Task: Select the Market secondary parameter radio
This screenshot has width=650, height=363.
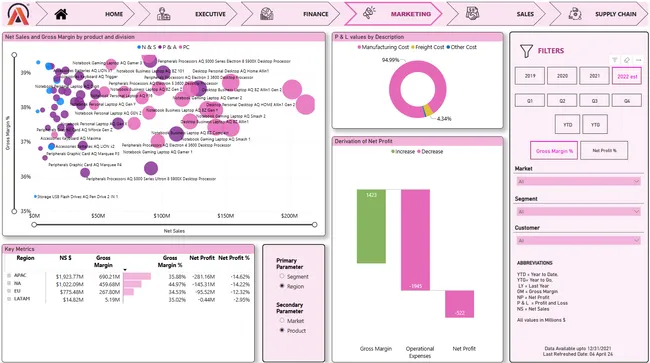Action: pos(282,320)
